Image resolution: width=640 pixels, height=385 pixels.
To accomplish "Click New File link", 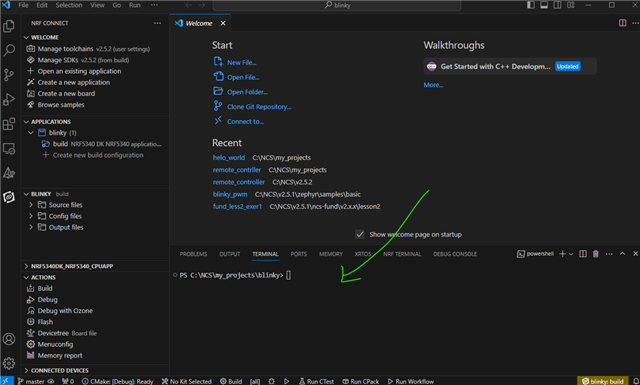I will click(242, 62).
